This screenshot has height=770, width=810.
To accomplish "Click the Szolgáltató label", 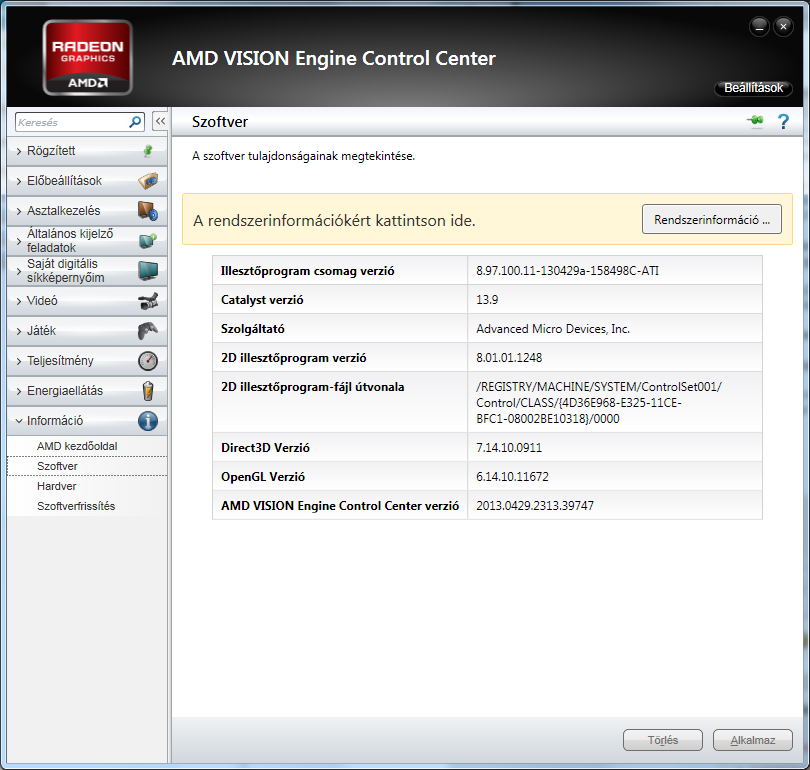I will pos(253,329).
